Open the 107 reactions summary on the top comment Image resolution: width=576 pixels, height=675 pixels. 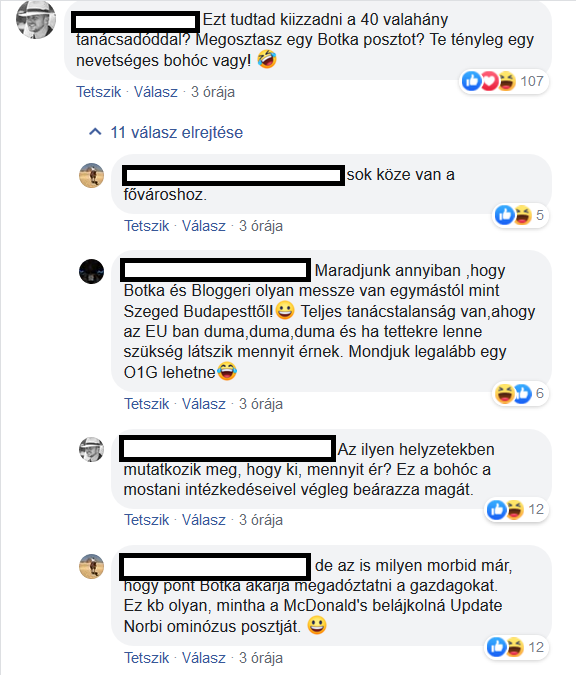click(x=504, y=81)
